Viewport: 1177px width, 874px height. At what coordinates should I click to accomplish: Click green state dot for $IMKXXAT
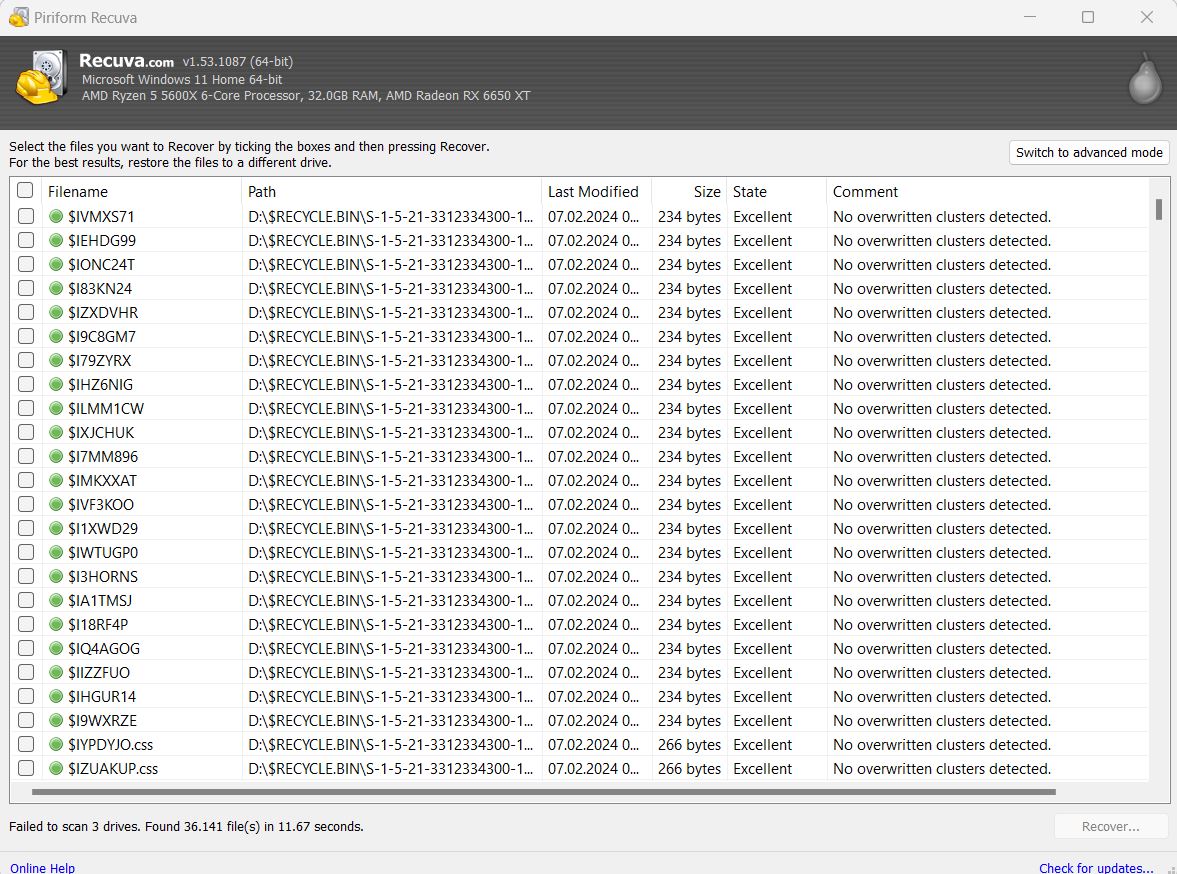pos(56,481)
